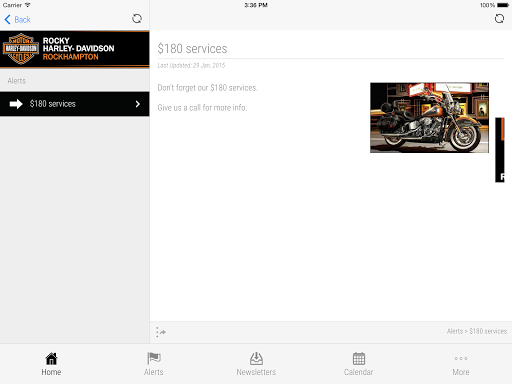Screen dimensions: 512x384
Task: Open the share options icon
Action: click(161, 332)
